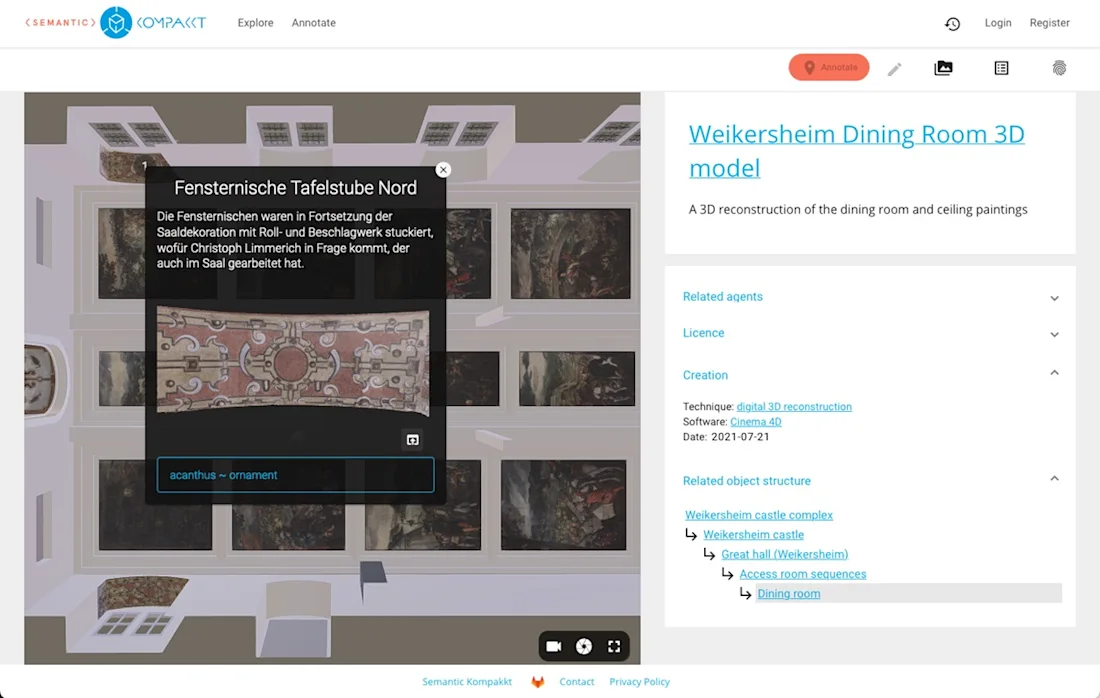Open Great hall (Weikersheim) link
The height and width of the screenshot is (698, 1100).
pyautogui.click(x=784, y=554)
